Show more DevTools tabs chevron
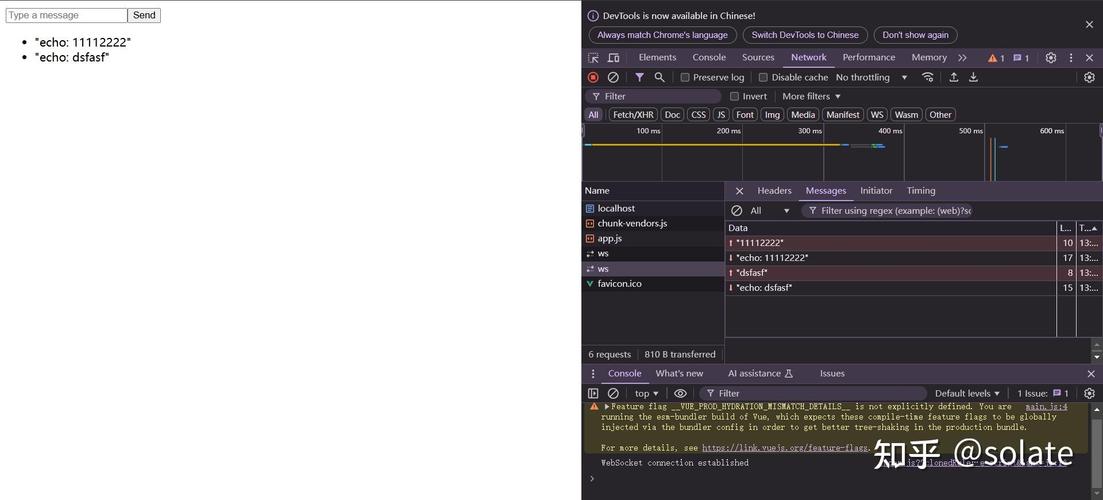Image resolution: width=1103 pixels, height=500 pixels. pyautogui.click(x=962, y=58)
